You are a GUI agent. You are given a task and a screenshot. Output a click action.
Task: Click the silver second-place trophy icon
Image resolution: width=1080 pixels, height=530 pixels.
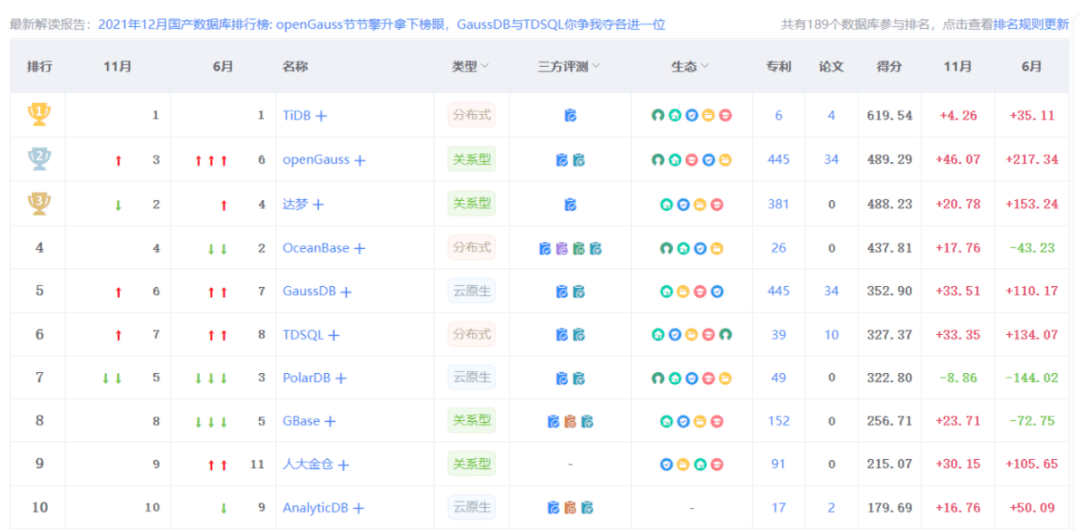39,159
